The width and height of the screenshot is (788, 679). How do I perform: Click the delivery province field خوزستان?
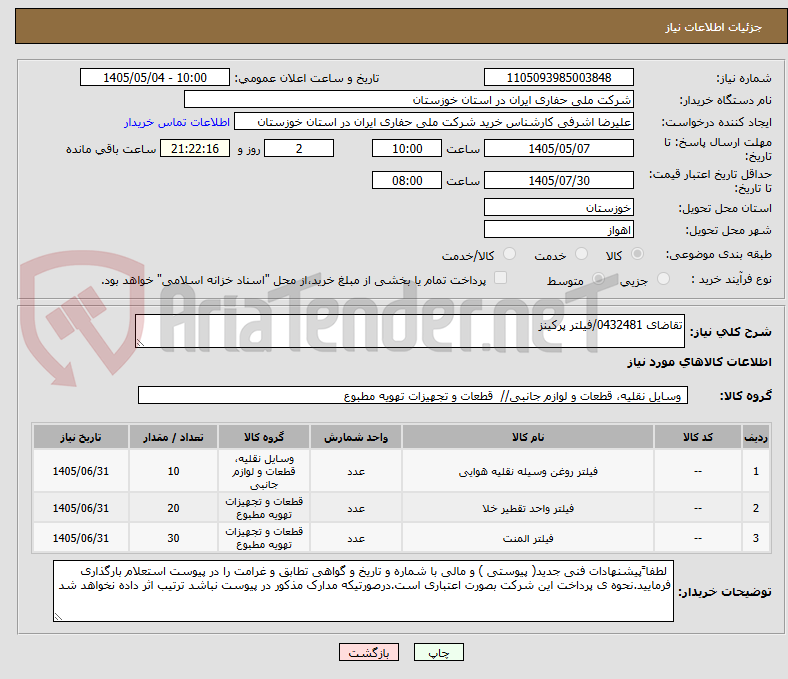(558, 208)
